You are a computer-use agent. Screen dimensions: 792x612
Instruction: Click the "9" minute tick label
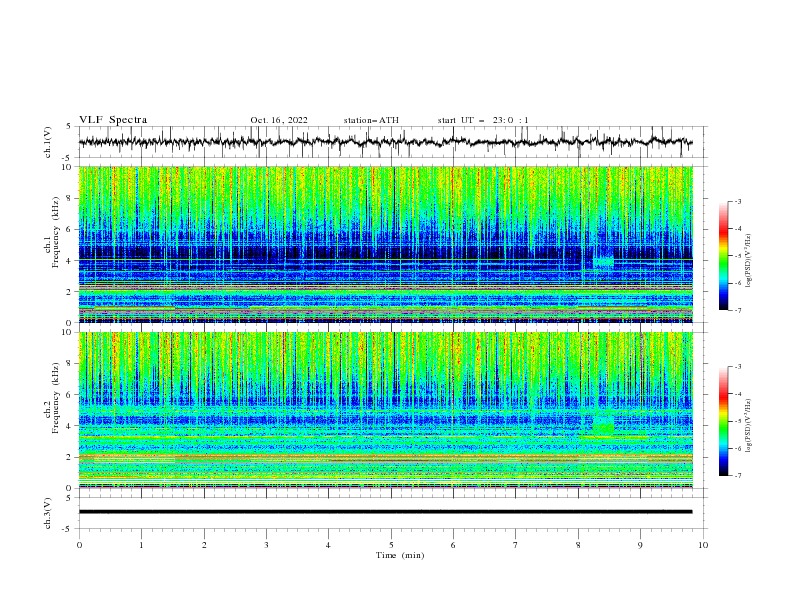640,545
